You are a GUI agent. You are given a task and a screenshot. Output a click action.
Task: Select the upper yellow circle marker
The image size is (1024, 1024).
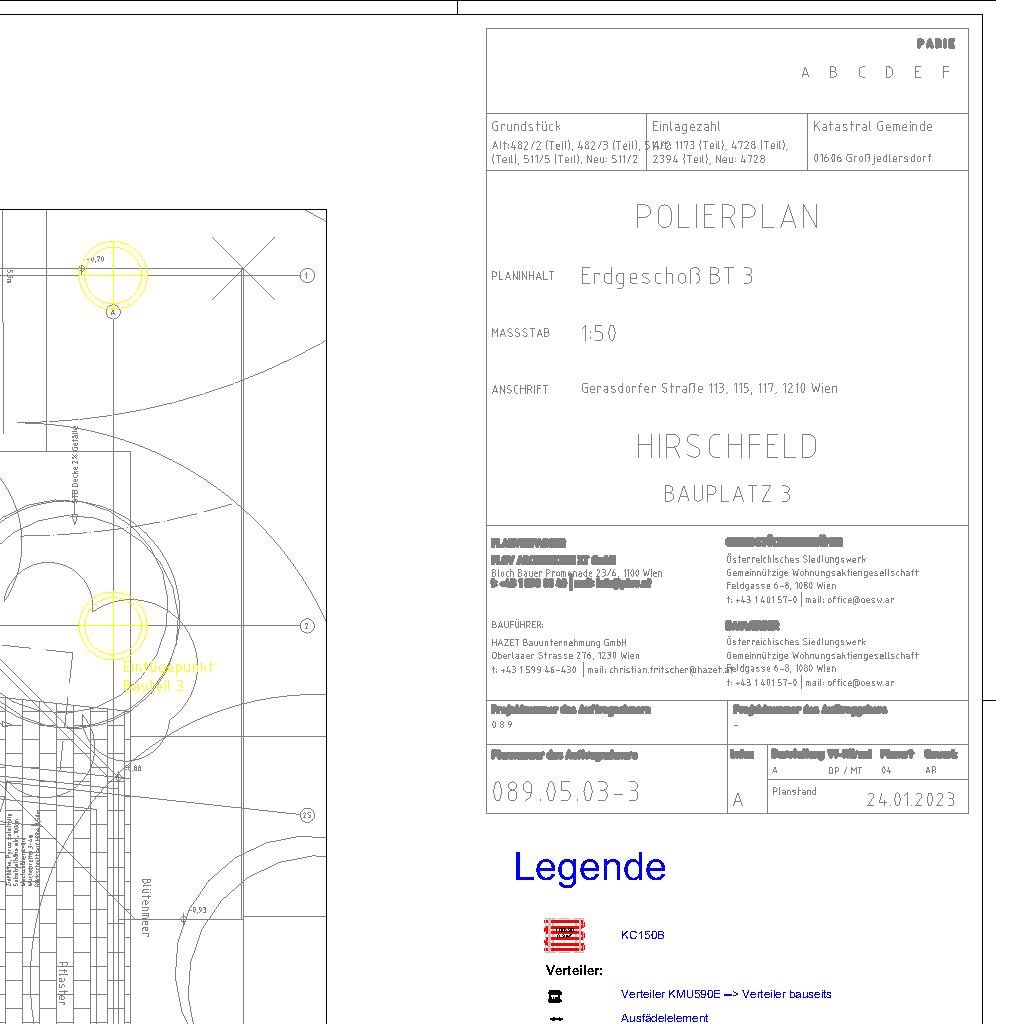pyautogui.click(x=113, y=274)
